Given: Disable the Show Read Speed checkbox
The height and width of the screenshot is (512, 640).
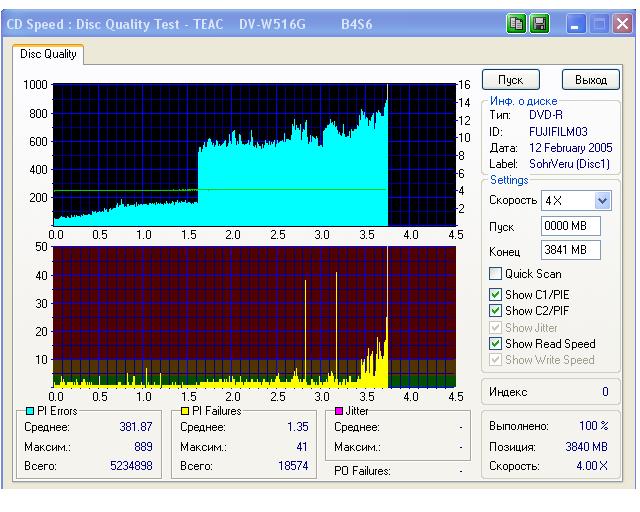Looking at the screenshot, I should point(495,344).
